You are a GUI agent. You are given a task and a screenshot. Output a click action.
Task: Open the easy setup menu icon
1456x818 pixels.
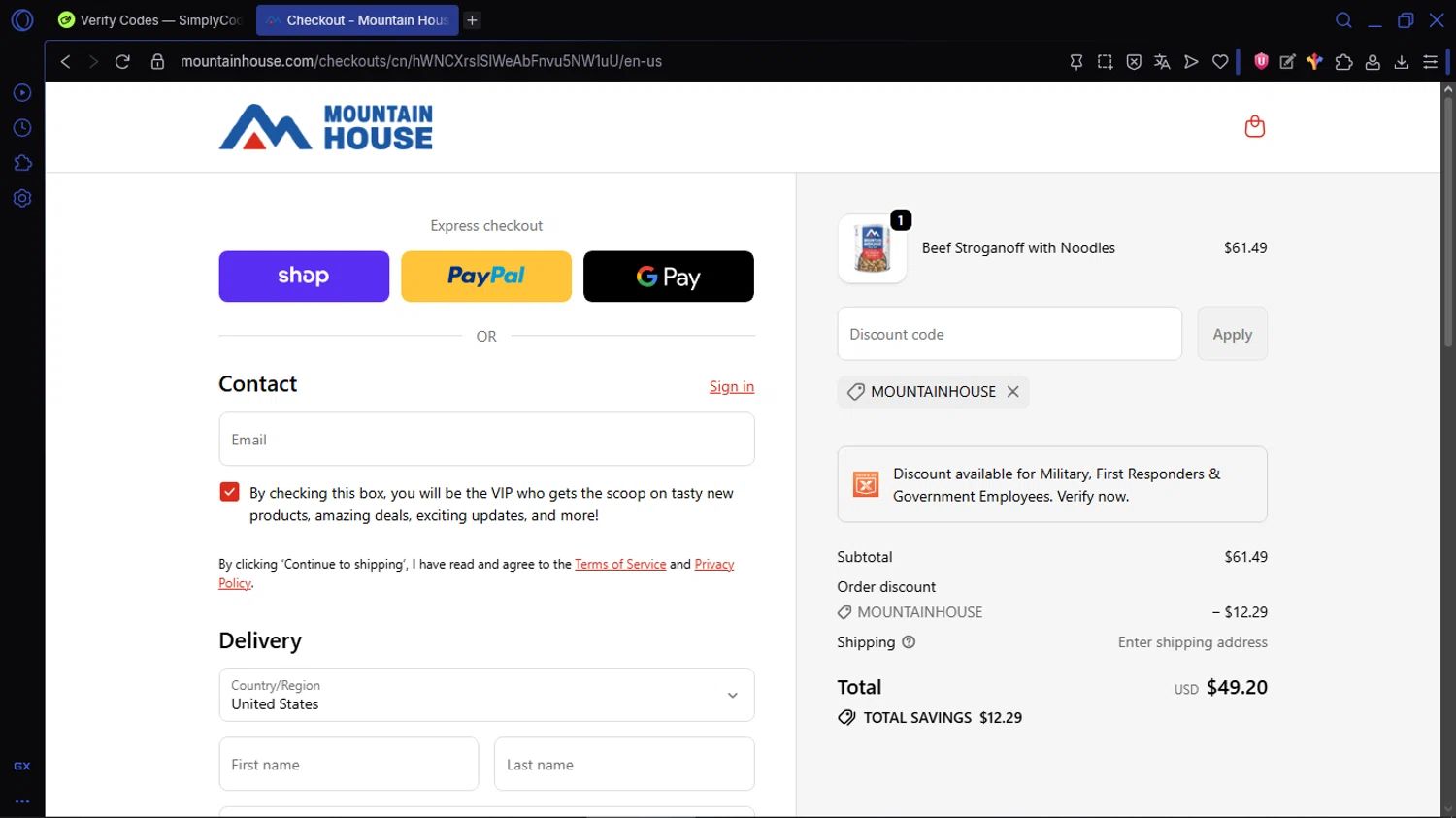pos(1430,61)
